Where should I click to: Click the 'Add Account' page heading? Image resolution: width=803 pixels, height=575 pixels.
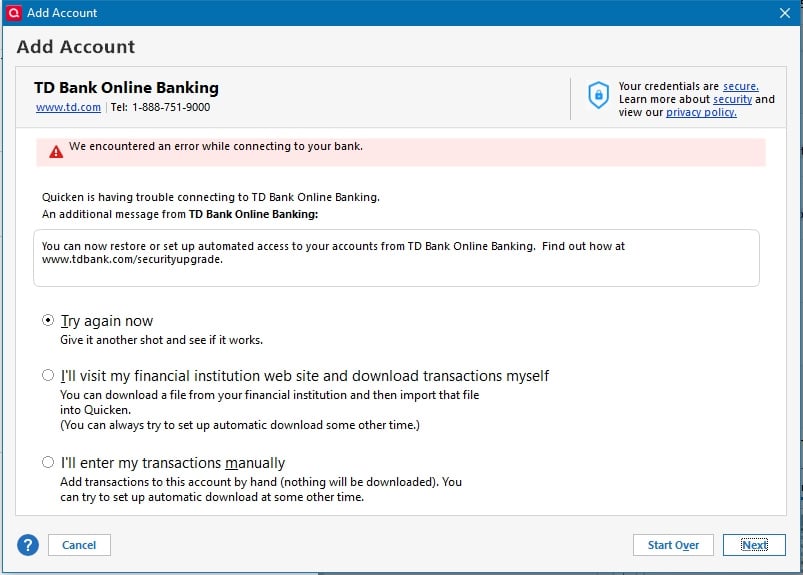pyautogui.click(x=76, y=47)
